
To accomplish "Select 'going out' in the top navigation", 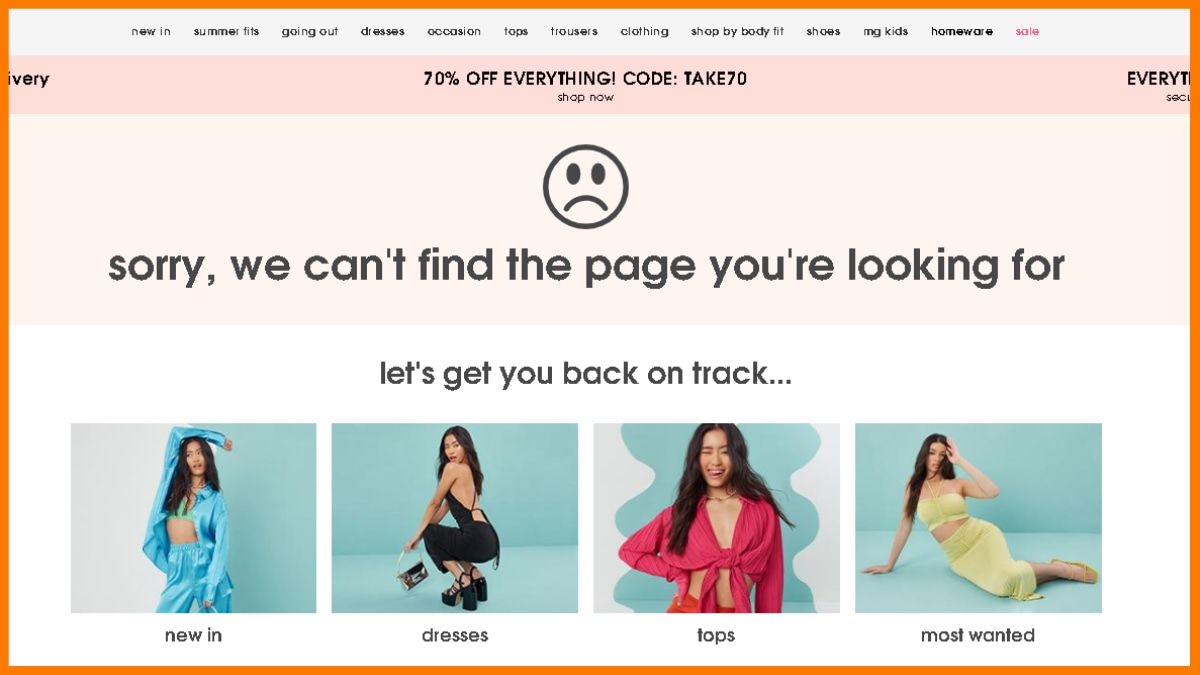I will [x=310, y=32].
